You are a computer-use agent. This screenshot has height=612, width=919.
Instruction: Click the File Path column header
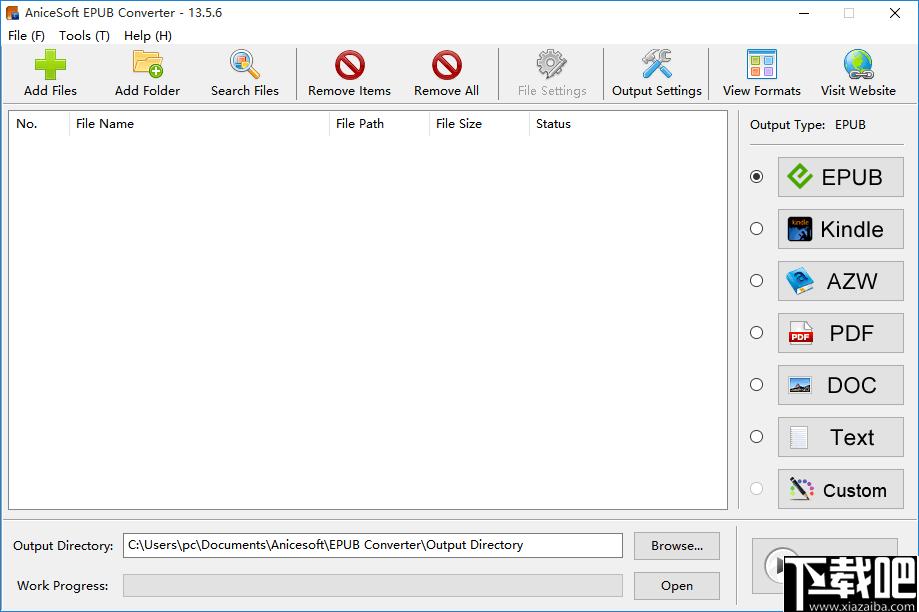click(379, 124)
